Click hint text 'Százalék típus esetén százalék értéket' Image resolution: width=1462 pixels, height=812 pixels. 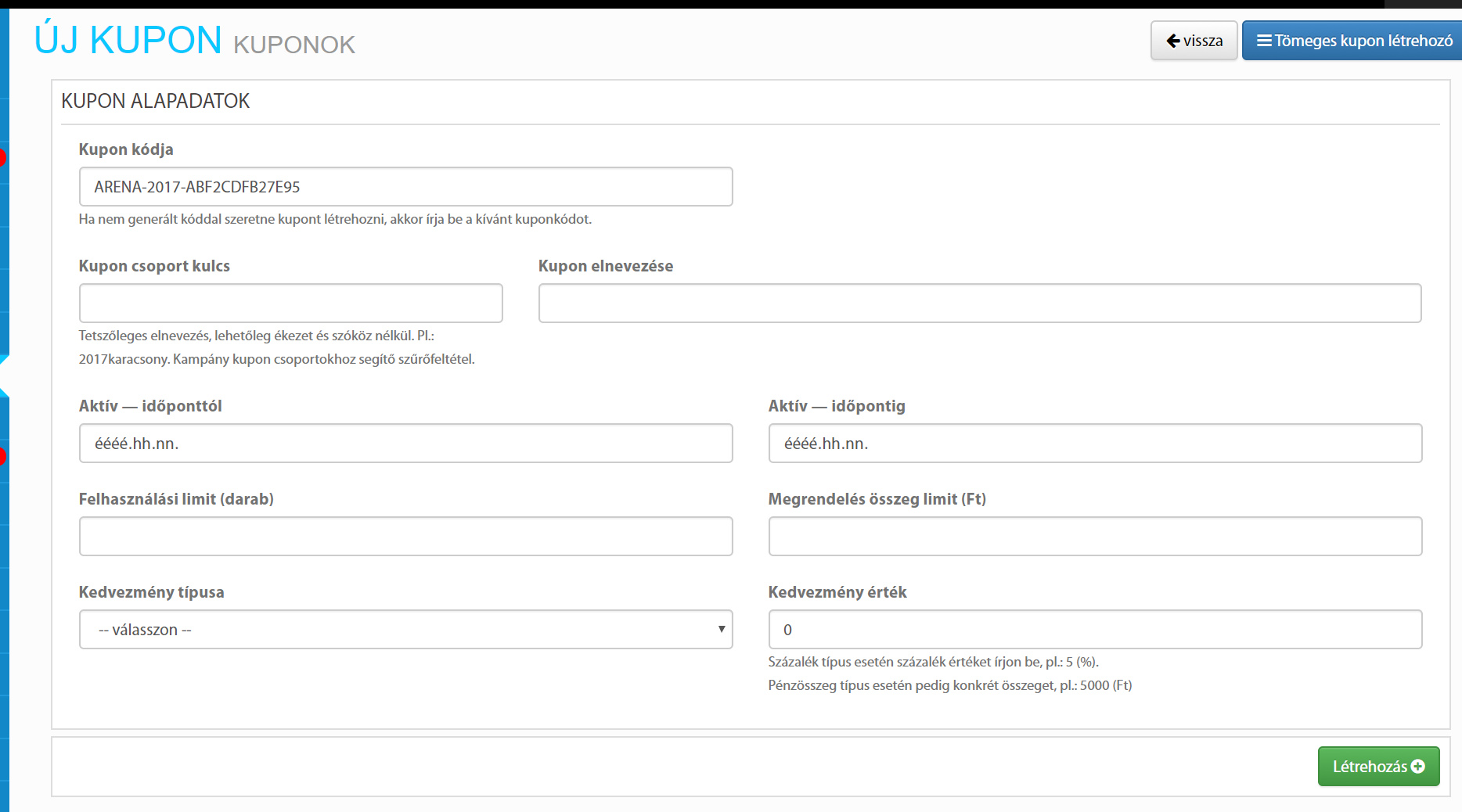point(934,662)
